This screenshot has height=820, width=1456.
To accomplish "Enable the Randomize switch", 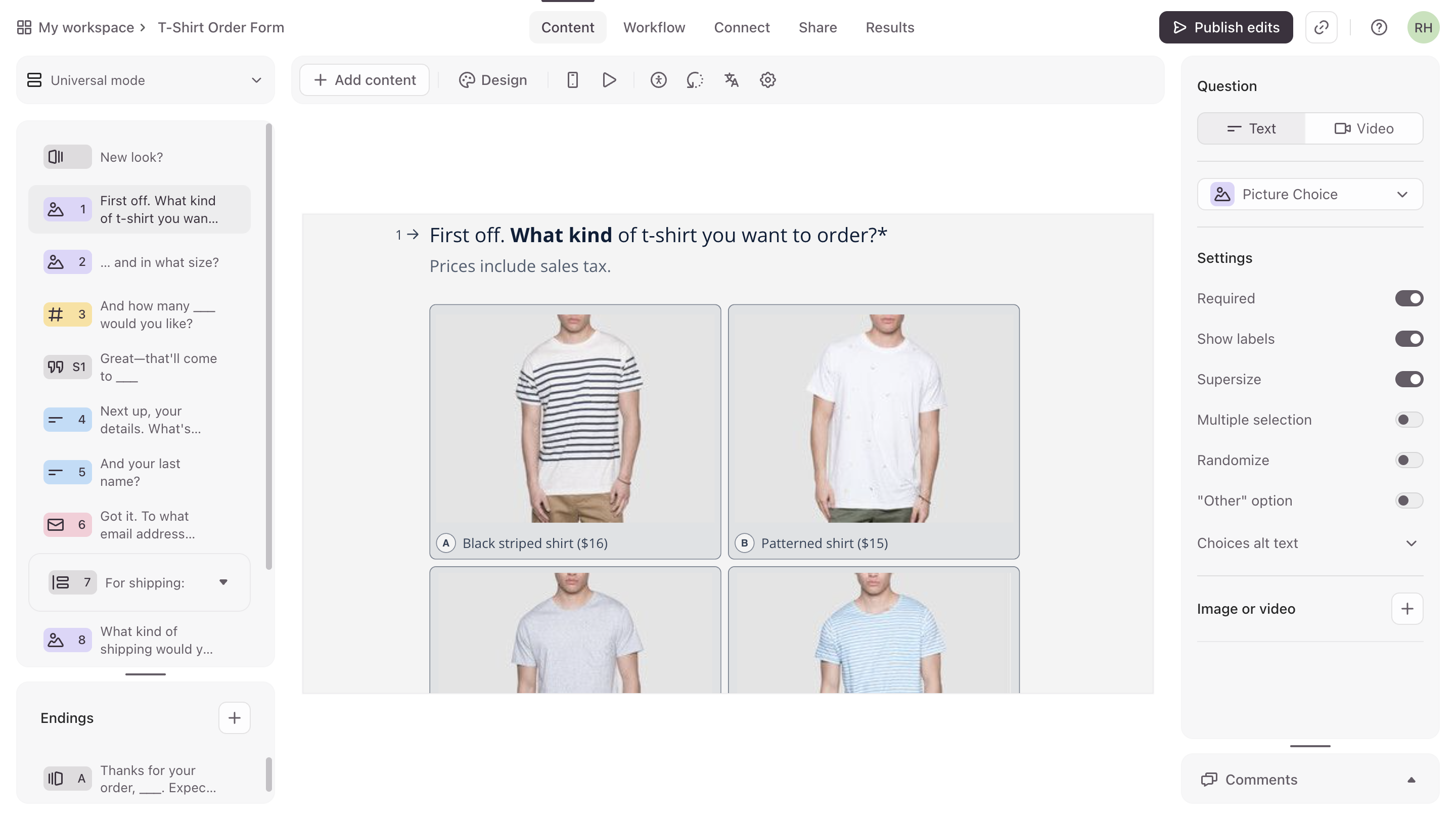I will coord(1408,460).
